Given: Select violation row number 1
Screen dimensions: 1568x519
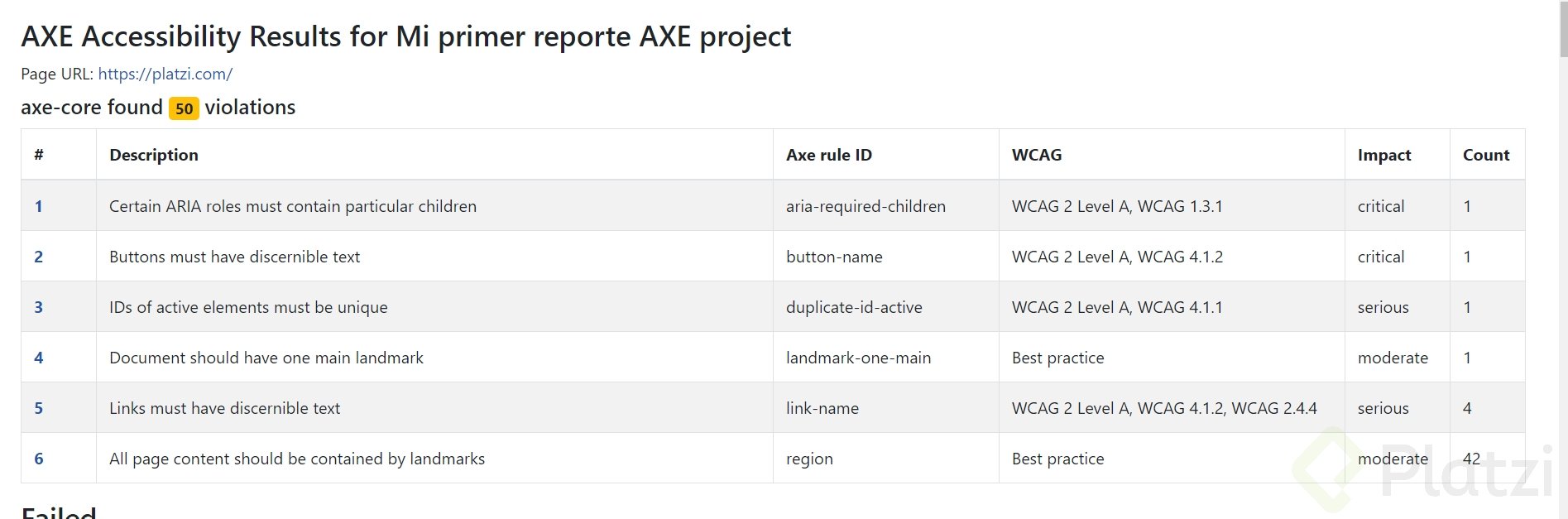Looking at the screenshot, I should click(38, 206).
